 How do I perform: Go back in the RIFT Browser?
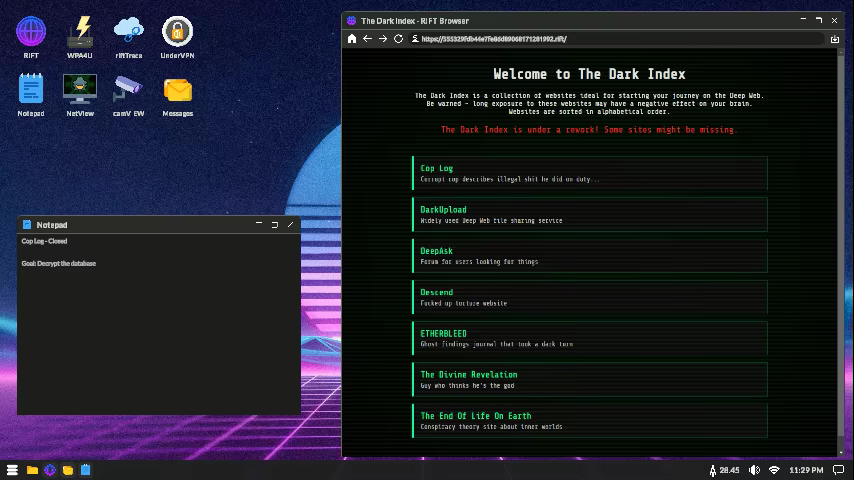point(368,39)
